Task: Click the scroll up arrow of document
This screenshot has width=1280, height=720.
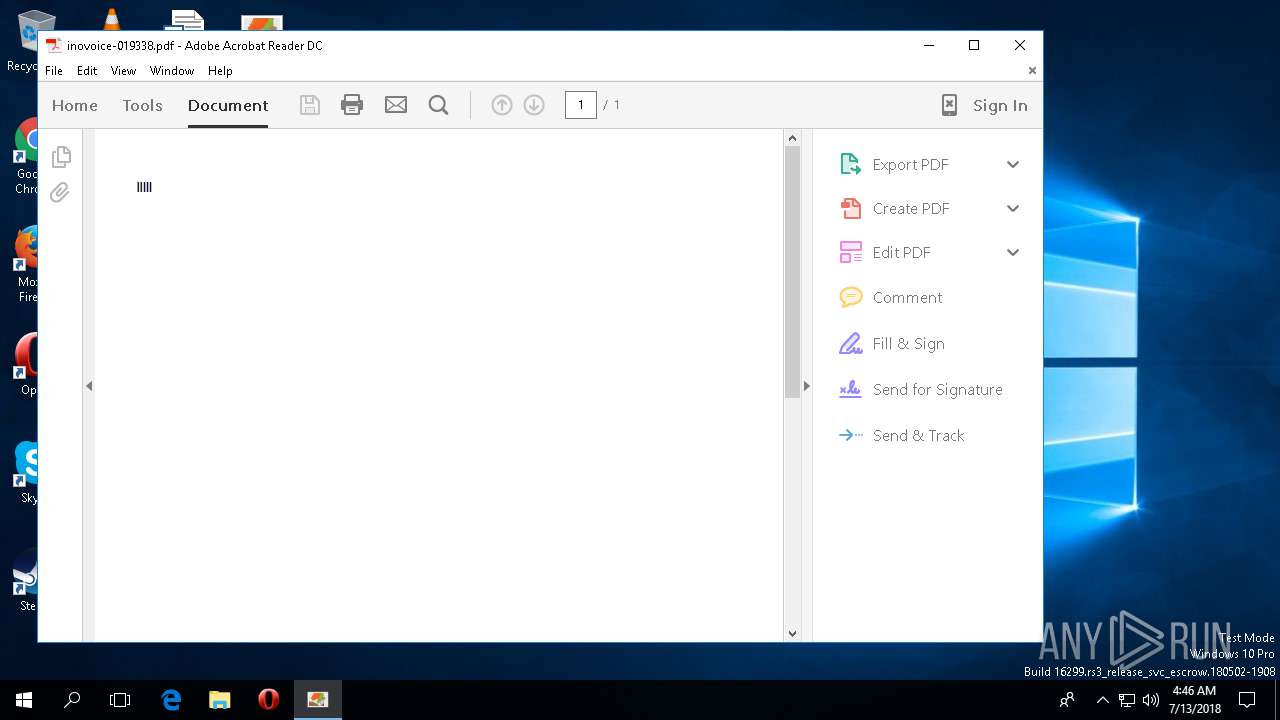Action: click(792, 138)
